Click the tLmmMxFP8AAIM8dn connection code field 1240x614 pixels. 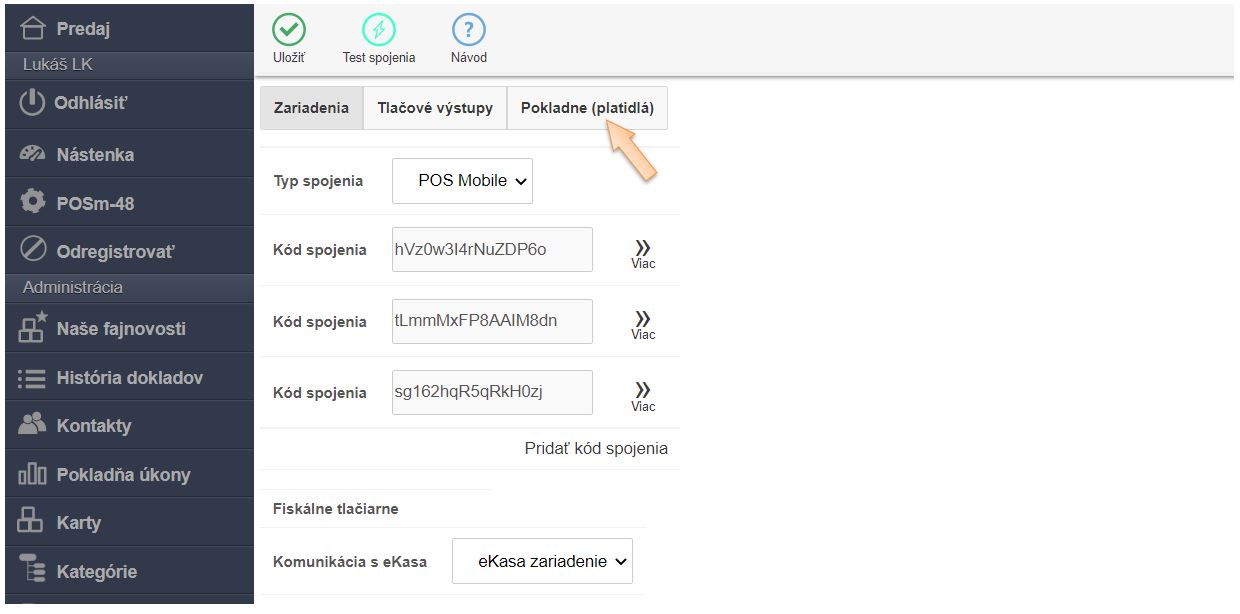[x=492, y=321]
